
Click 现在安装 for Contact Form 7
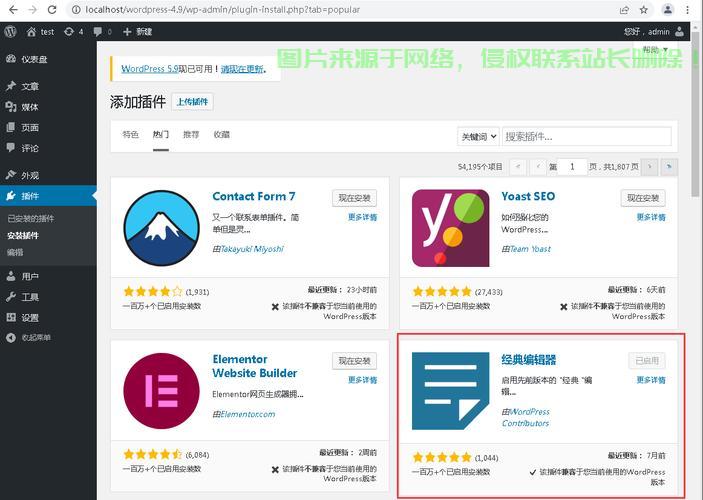(x=354, y=198)
